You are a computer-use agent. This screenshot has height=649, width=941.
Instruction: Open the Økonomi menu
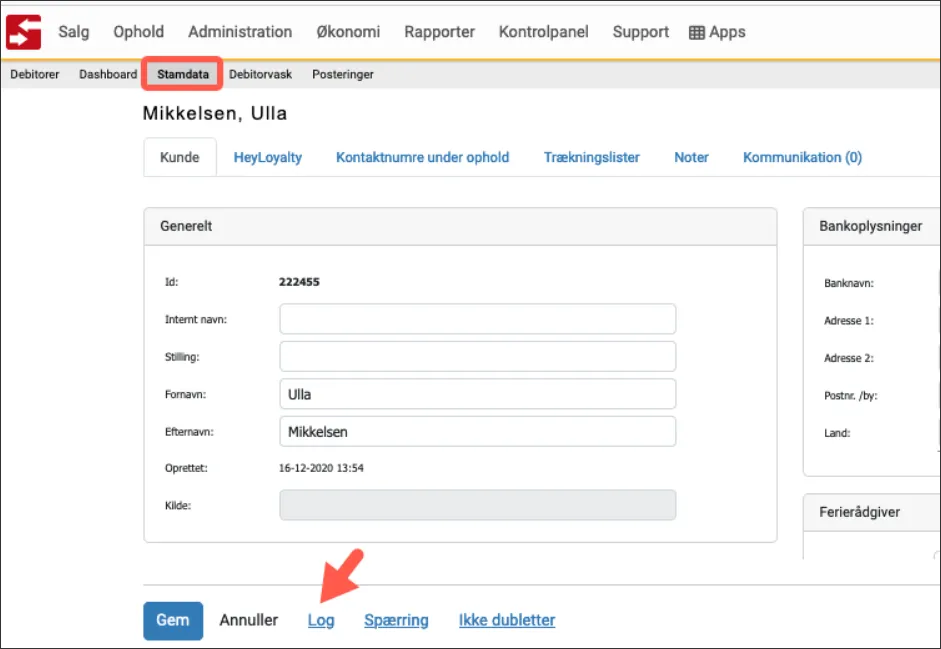click(x=348, y=31)
